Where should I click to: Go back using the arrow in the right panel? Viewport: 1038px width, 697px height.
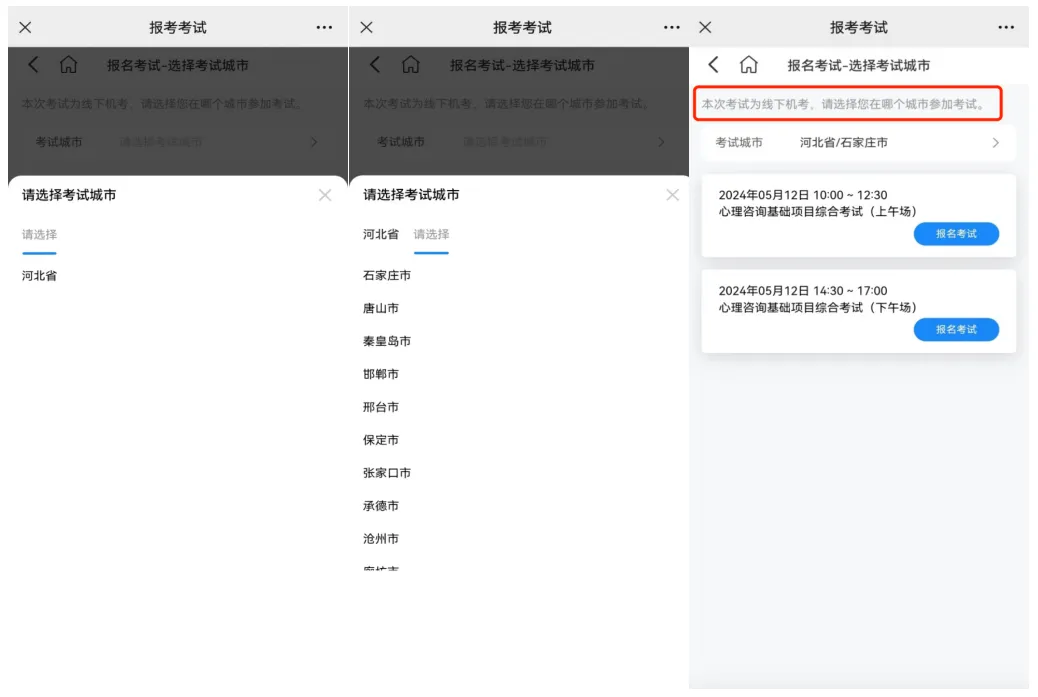pyautogui.click(x=713, y=65)
